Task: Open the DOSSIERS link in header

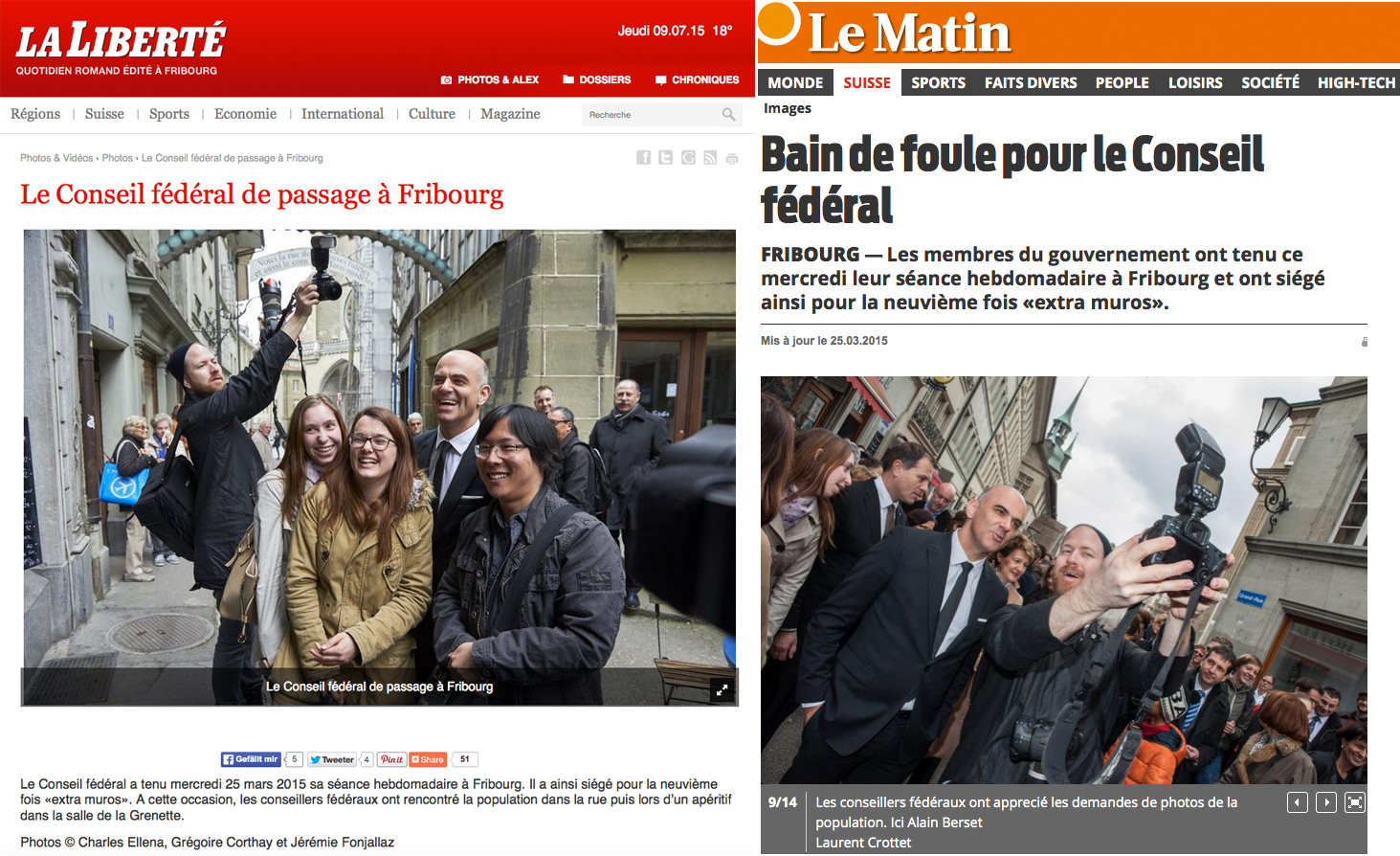Action: 597,79
